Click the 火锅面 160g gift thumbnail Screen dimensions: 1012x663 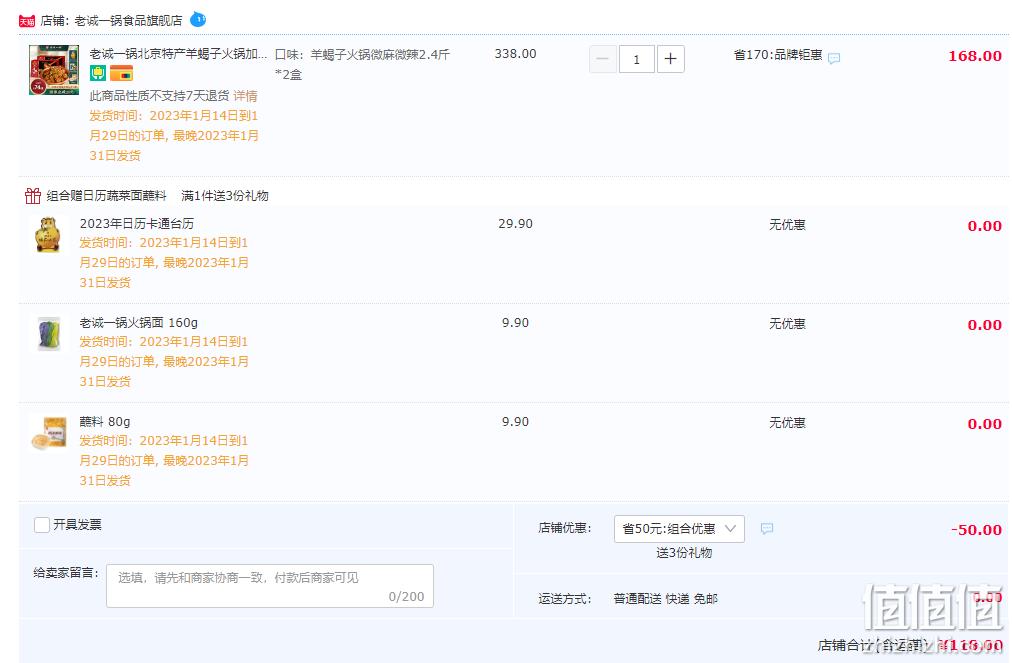[49, 333]
